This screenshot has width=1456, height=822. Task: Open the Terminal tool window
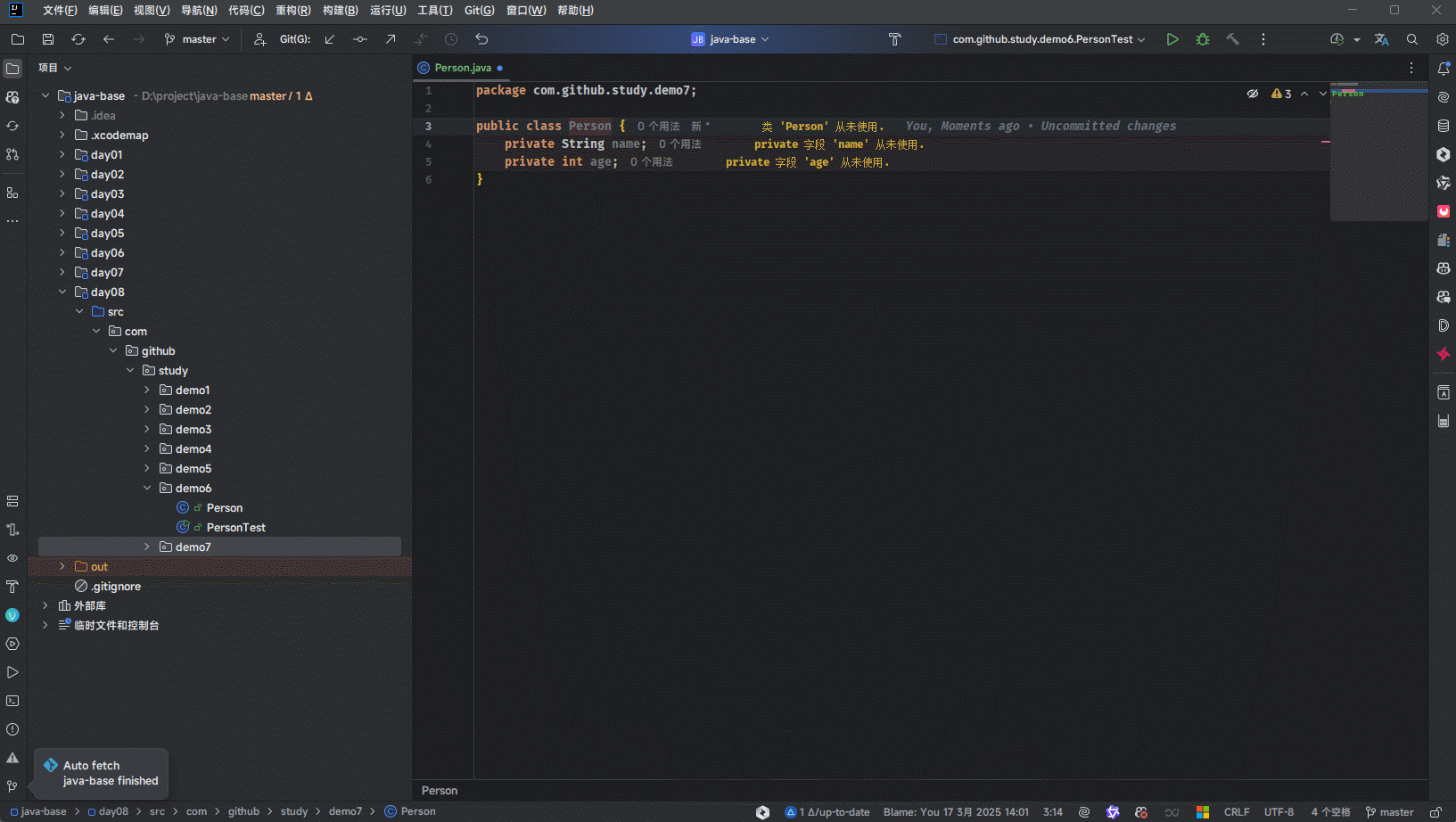click(x=12, y=701)
